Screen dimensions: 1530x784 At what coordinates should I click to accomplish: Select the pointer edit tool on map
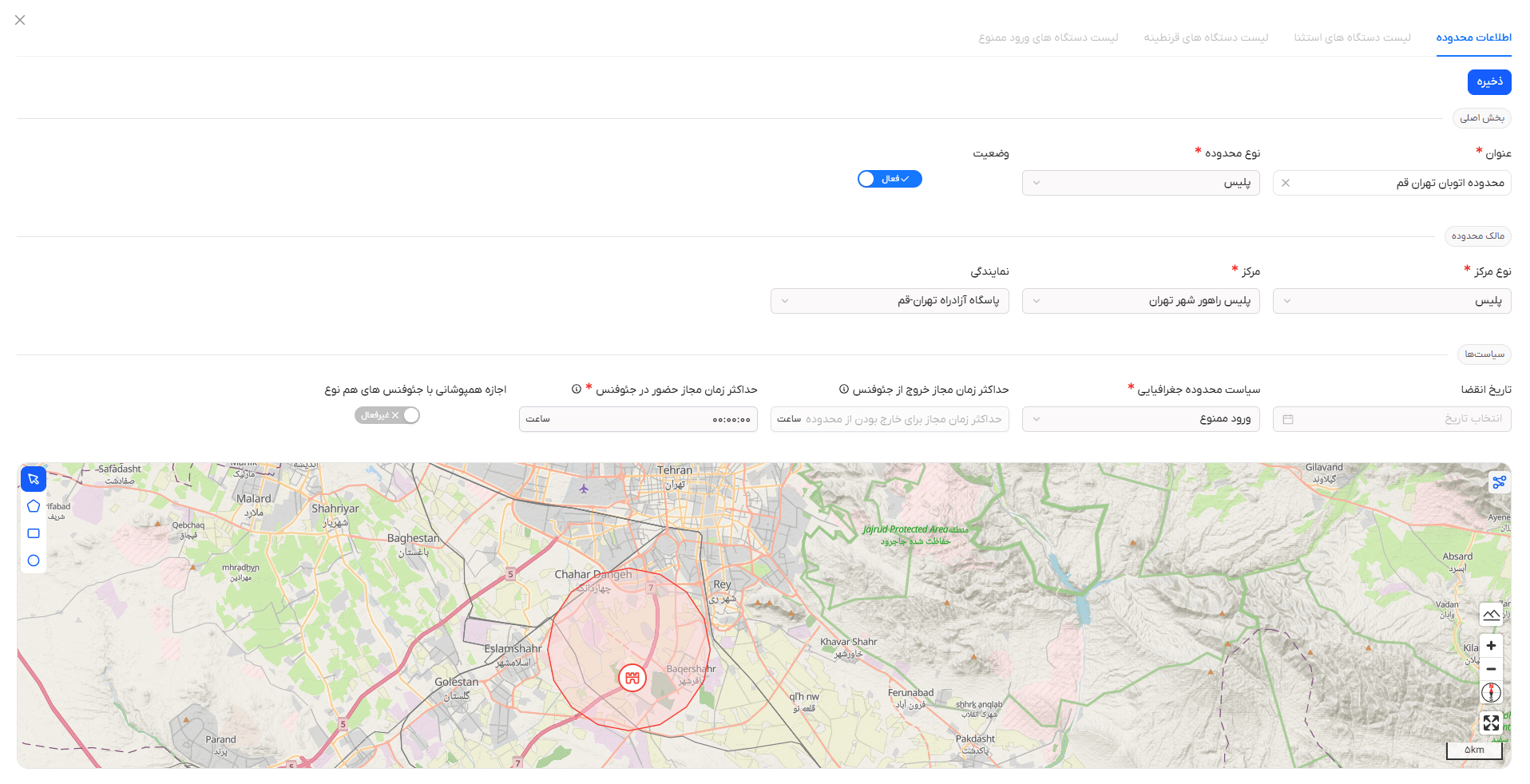click(x=34, y=479)
